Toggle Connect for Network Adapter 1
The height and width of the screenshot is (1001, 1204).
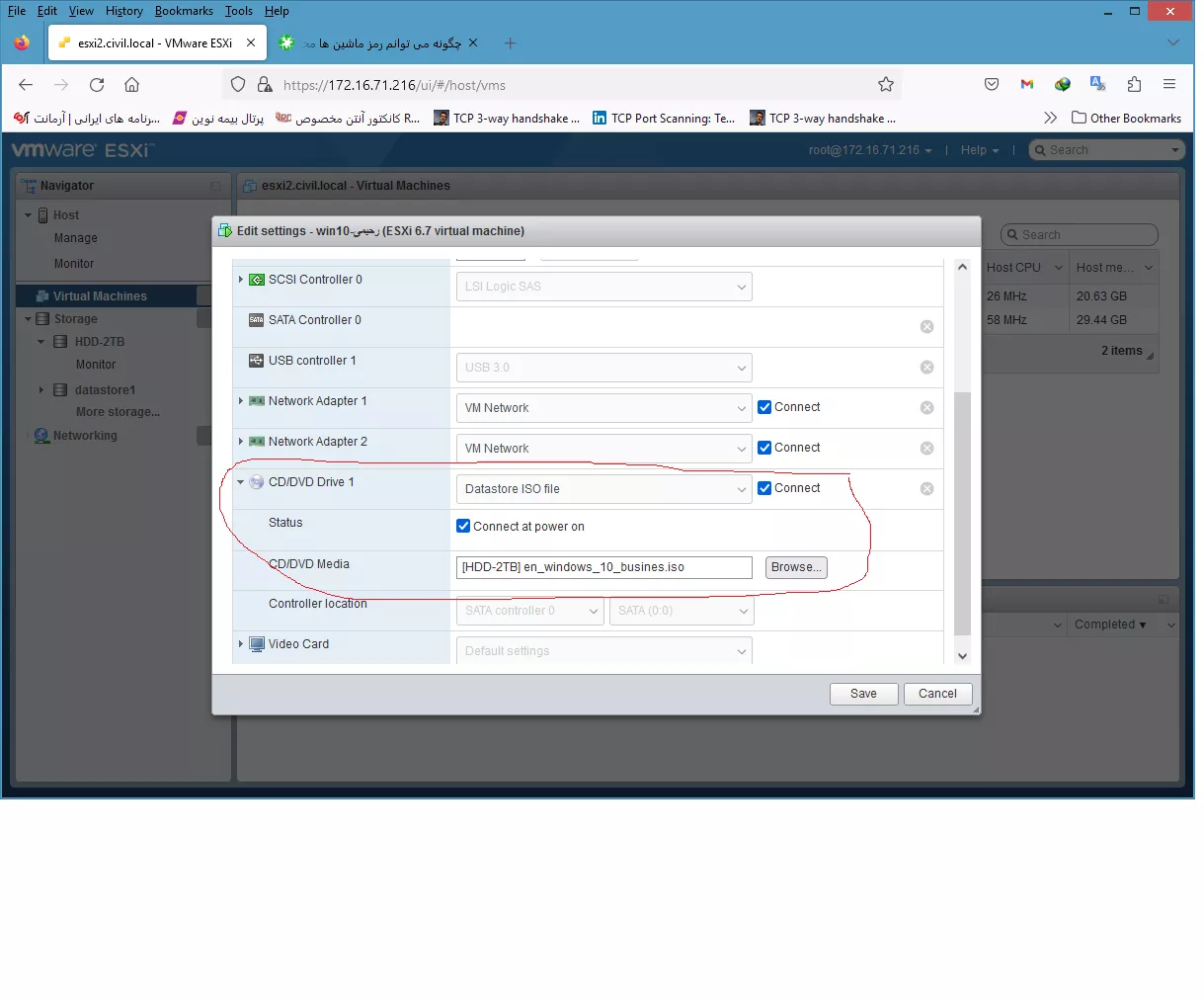(764, 407)
